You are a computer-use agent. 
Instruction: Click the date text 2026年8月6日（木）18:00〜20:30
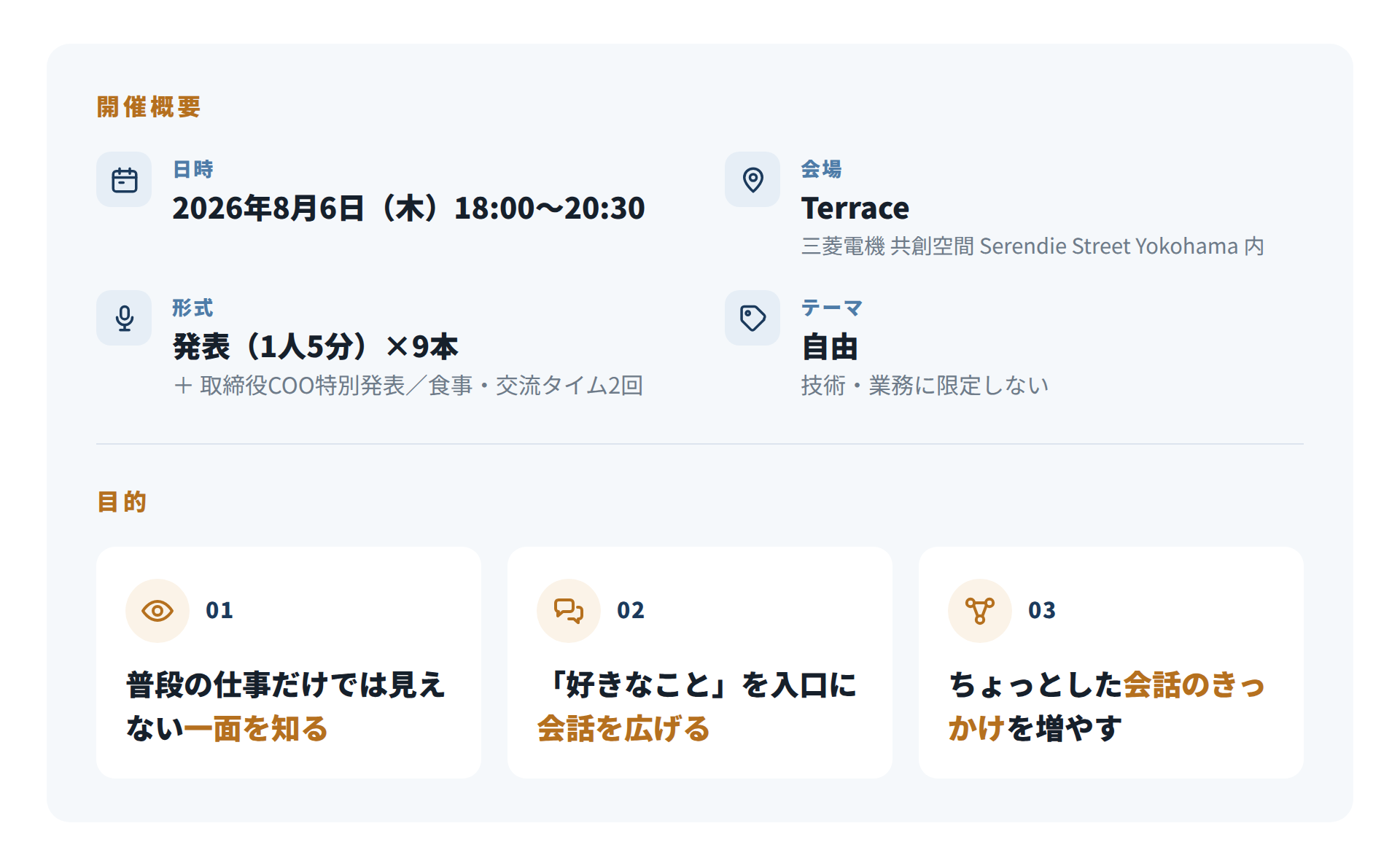point(408,208)
